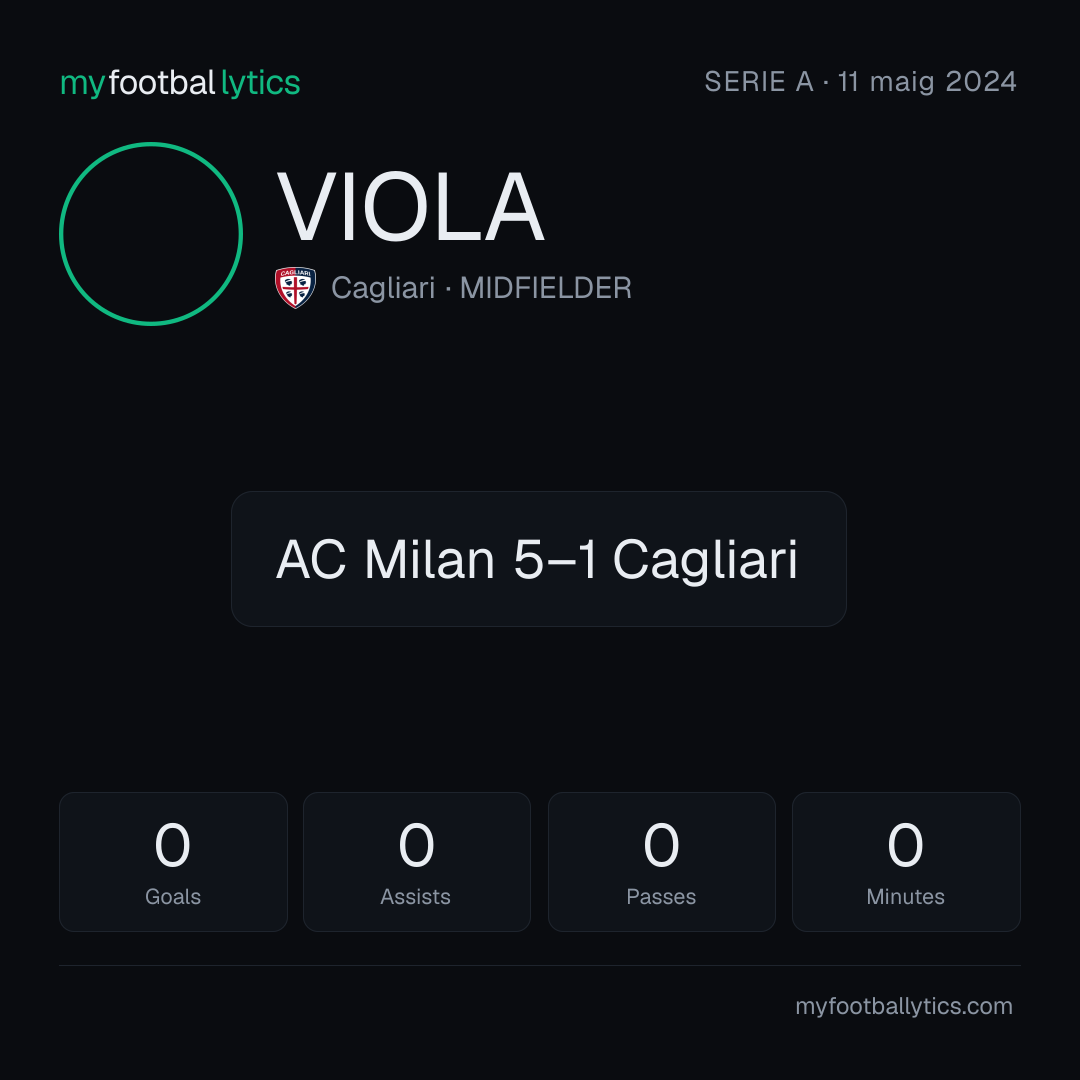Click the empty green player avatar circle
Viewport: 1080px width, 1080px height.
coord(151,233)
